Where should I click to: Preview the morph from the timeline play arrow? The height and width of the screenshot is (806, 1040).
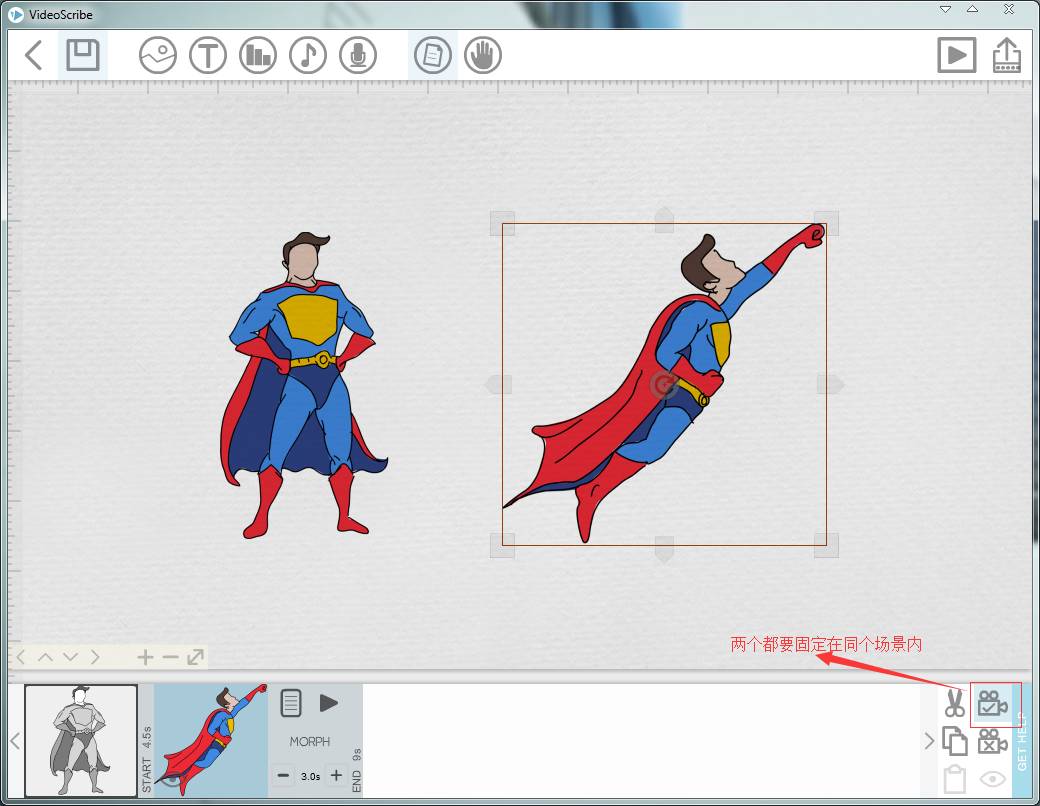(328, 703)
